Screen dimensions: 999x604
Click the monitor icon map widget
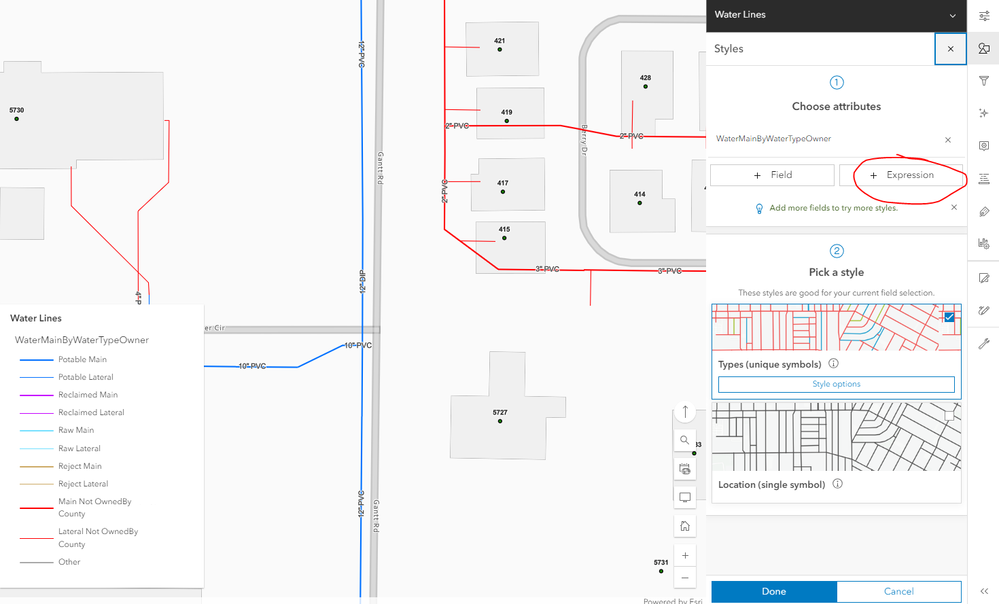point(685,498)
